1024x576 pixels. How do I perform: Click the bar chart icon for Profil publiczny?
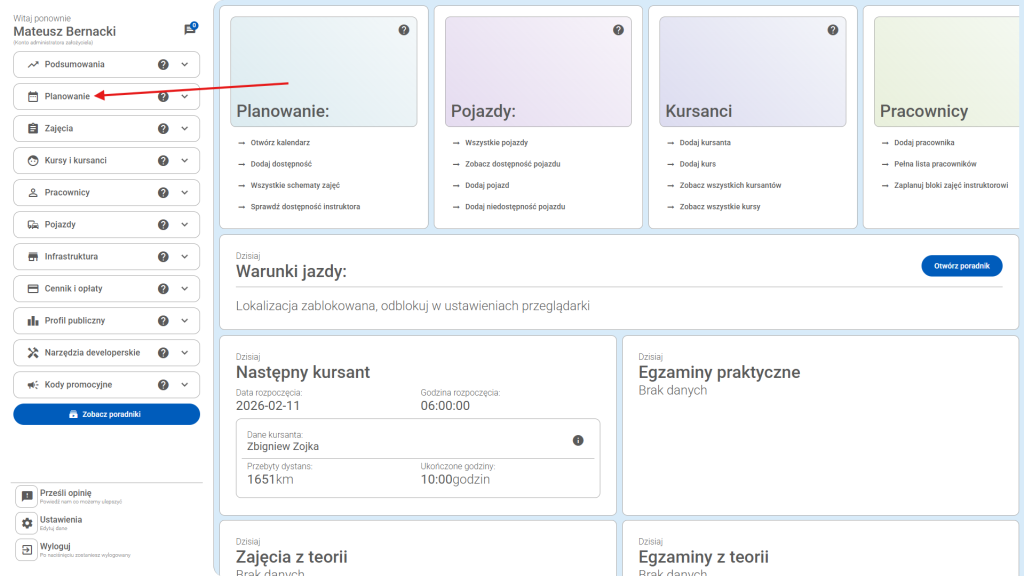point(31,320)
